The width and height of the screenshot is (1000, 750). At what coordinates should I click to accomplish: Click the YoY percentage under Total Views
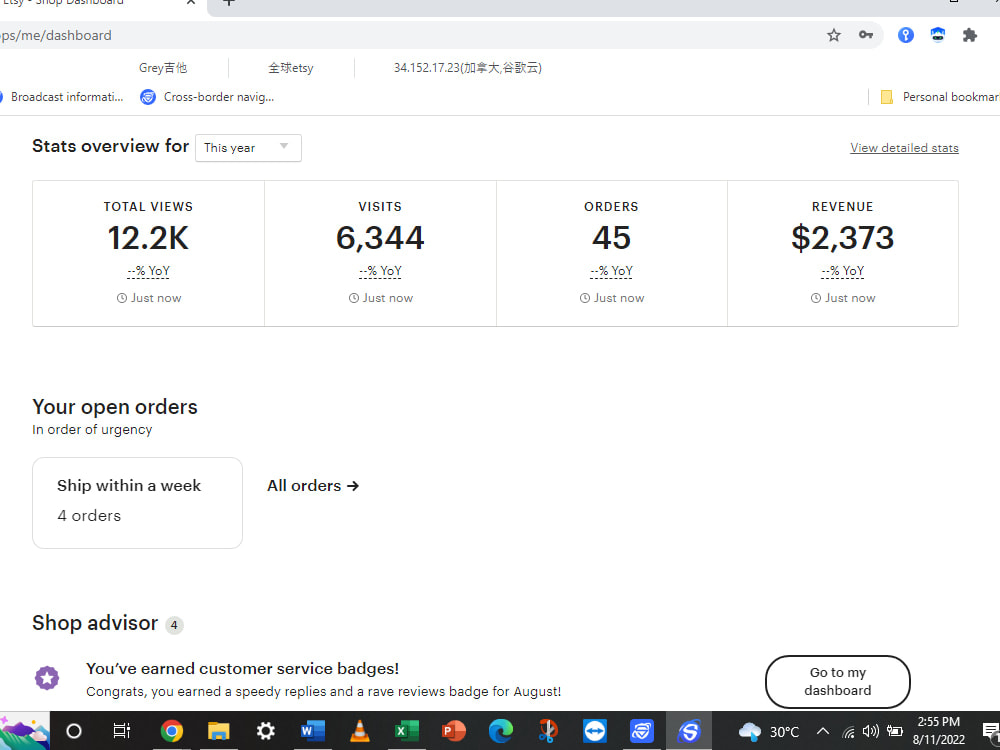pyautogui.click(x=149, y=271)
